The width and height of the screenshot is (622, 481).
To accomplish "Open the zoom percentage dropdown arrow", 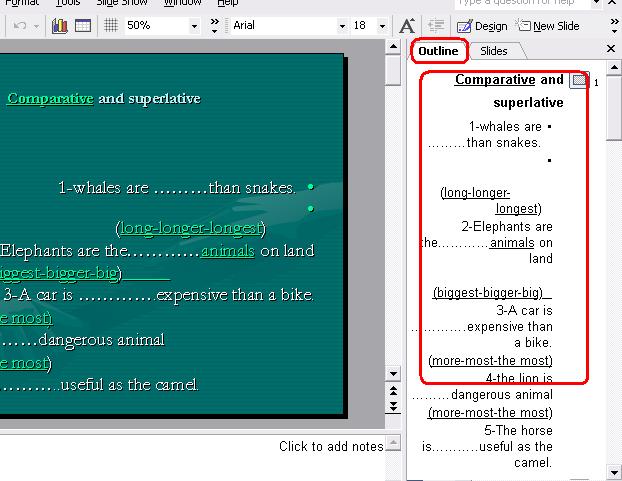I will click(x=194, y=26).
